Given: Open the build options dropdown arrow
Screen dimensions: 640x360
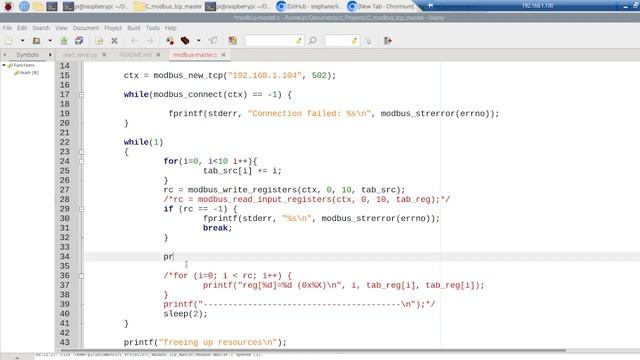Looking at the screenshot, I should 198,41.
